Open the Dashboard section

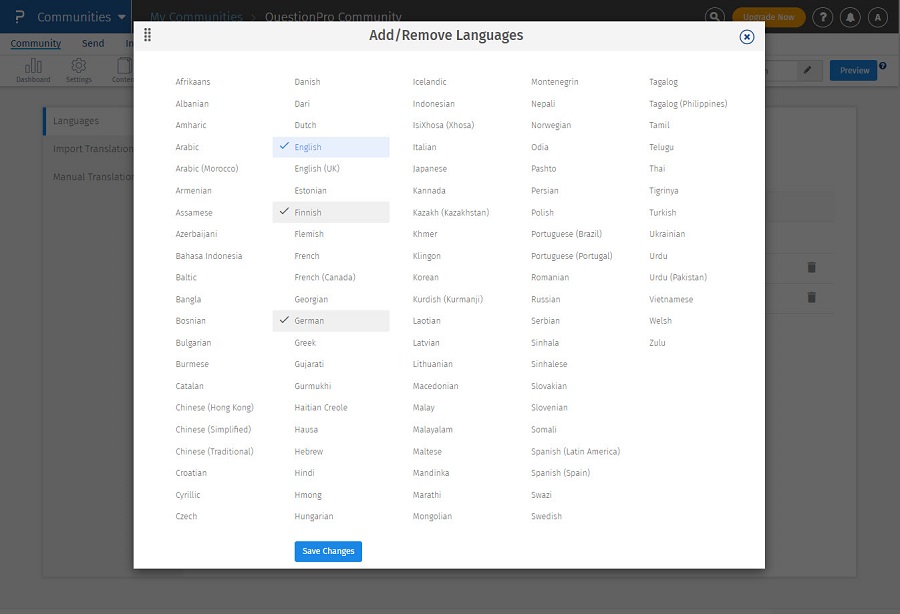click(33, 70)
